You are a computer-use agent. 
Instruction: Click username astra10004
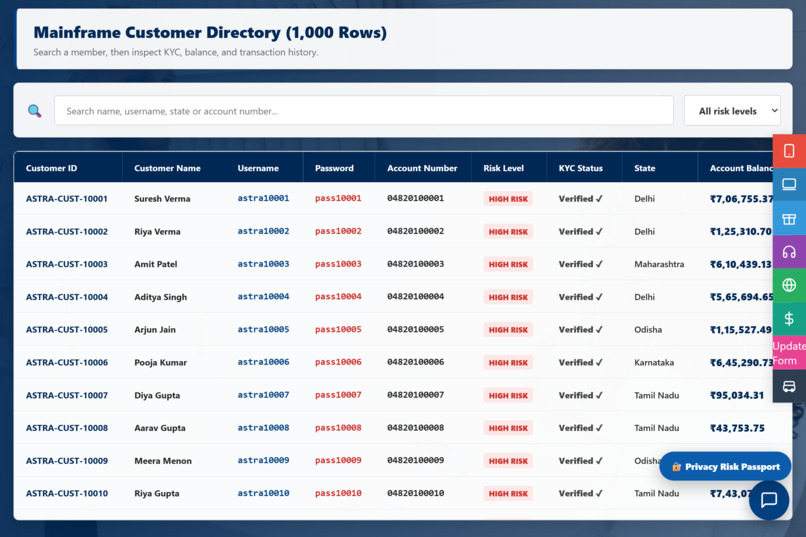pyautogui.click(x=263, y=297)
